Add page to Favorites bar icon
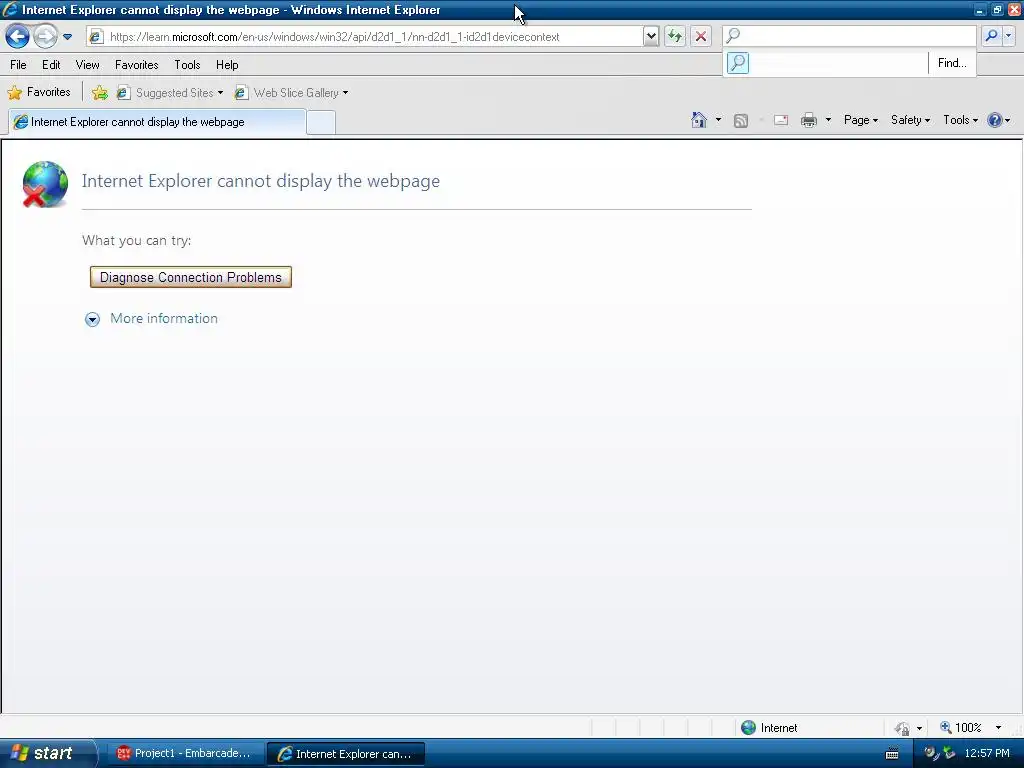The width and height of the screenshot is (1024, 768). pos(100,93)
